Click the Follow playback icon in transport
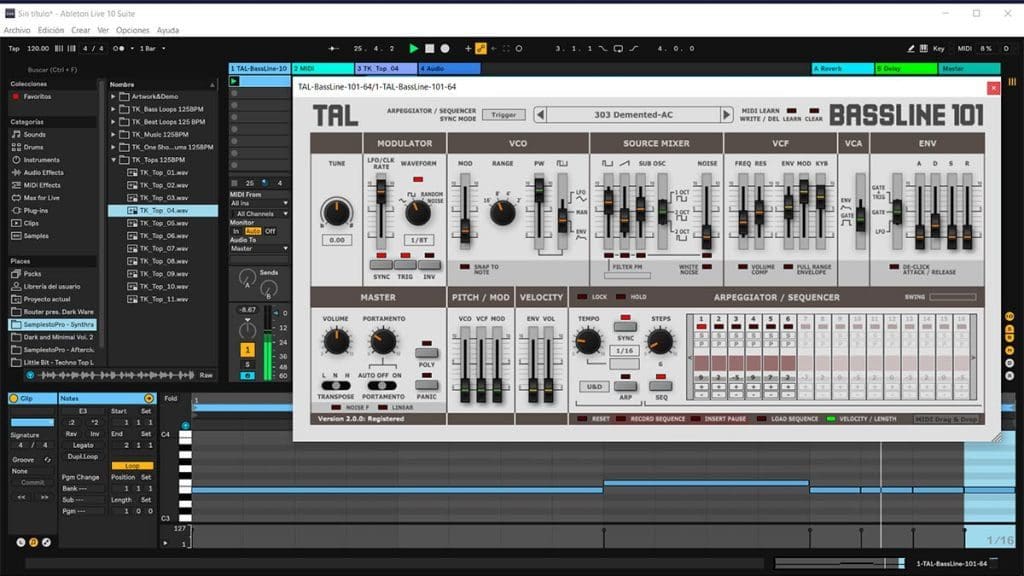1024x576 pixels. 332,48
